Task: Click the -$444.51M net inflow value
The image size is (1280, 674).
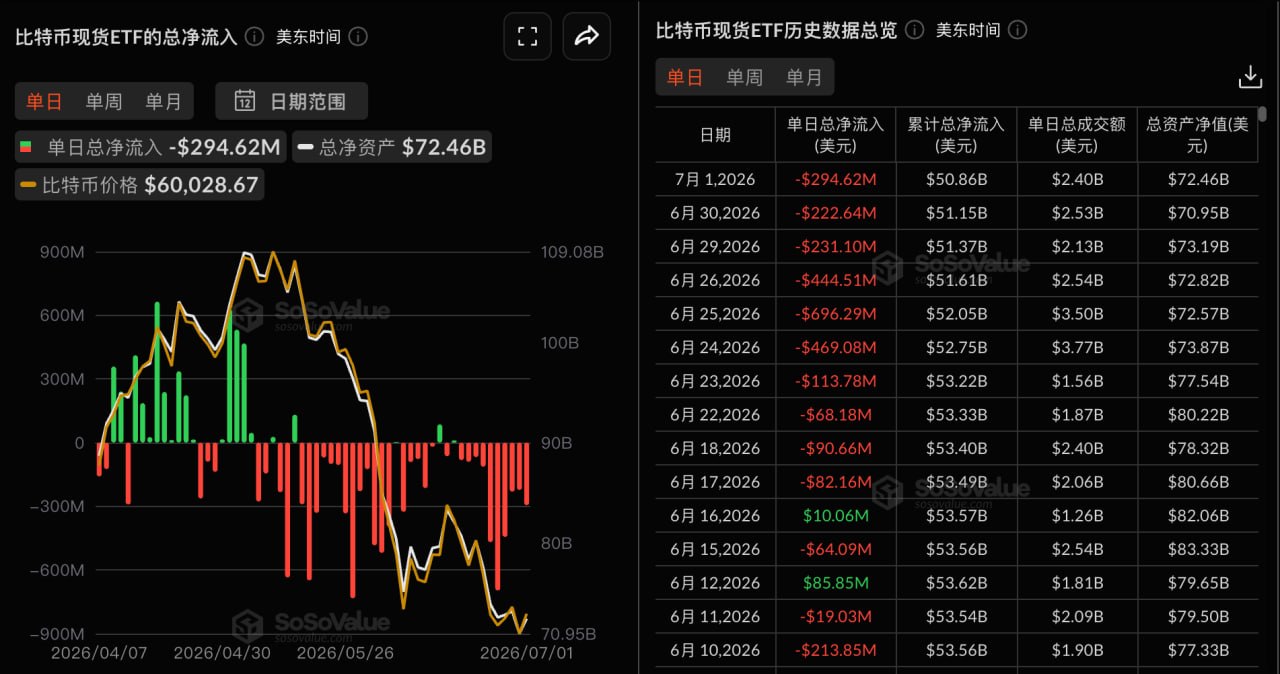Action: point(835,280)
